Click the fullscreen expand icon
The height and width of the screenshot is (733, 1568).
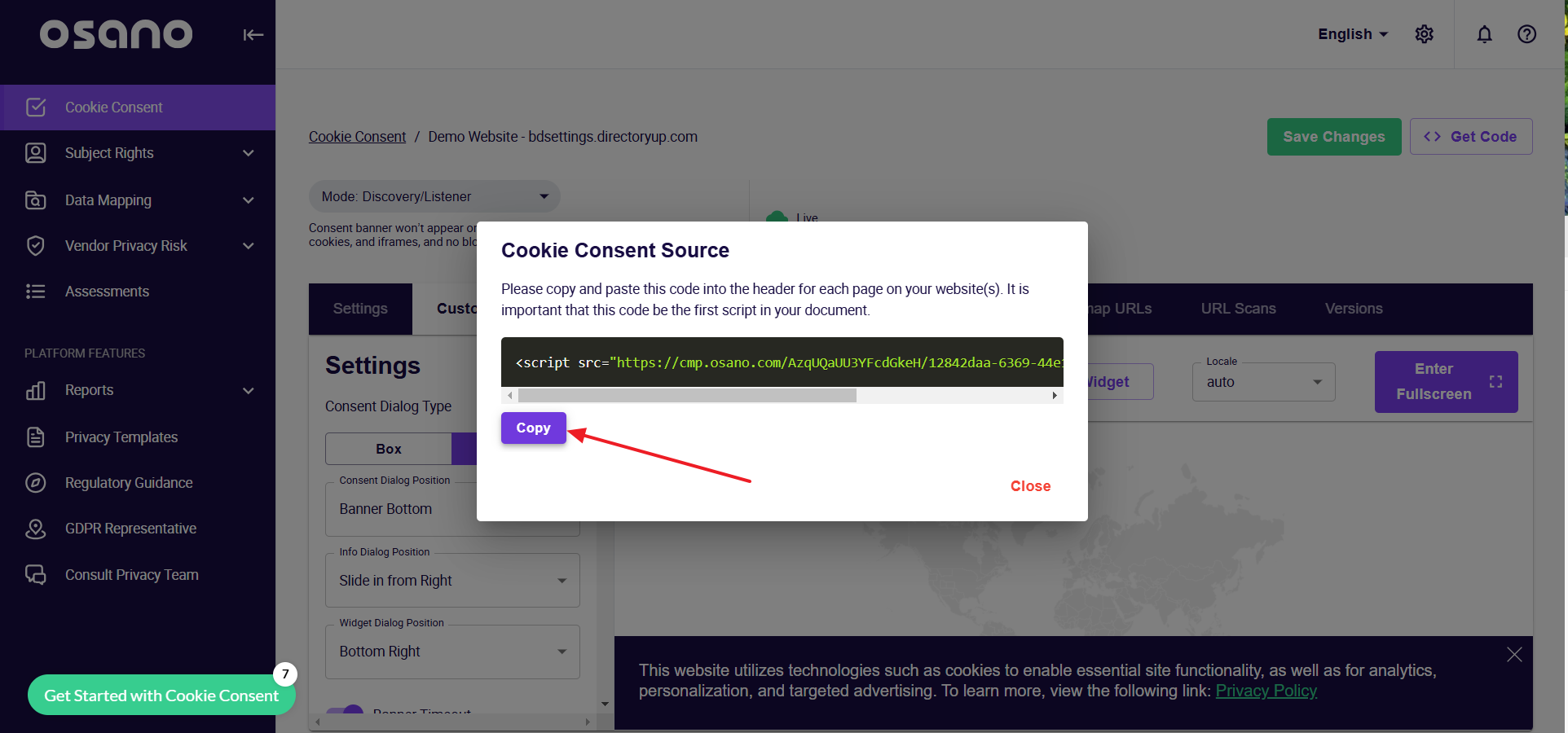pos(1495,382)
